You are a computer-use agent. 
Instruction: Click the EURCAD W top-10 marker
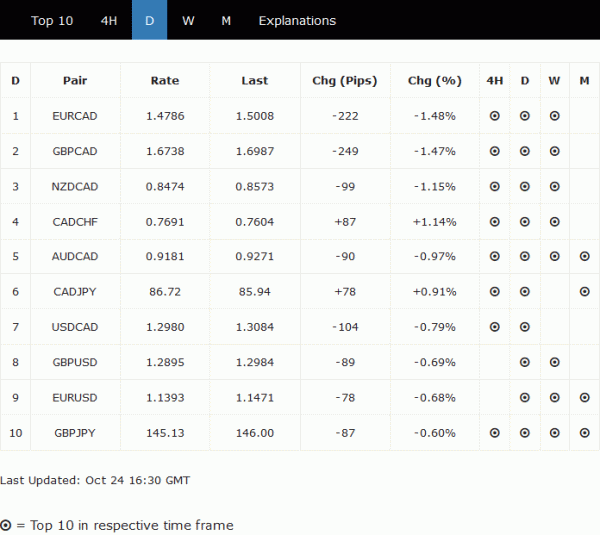tap(554, 116)
